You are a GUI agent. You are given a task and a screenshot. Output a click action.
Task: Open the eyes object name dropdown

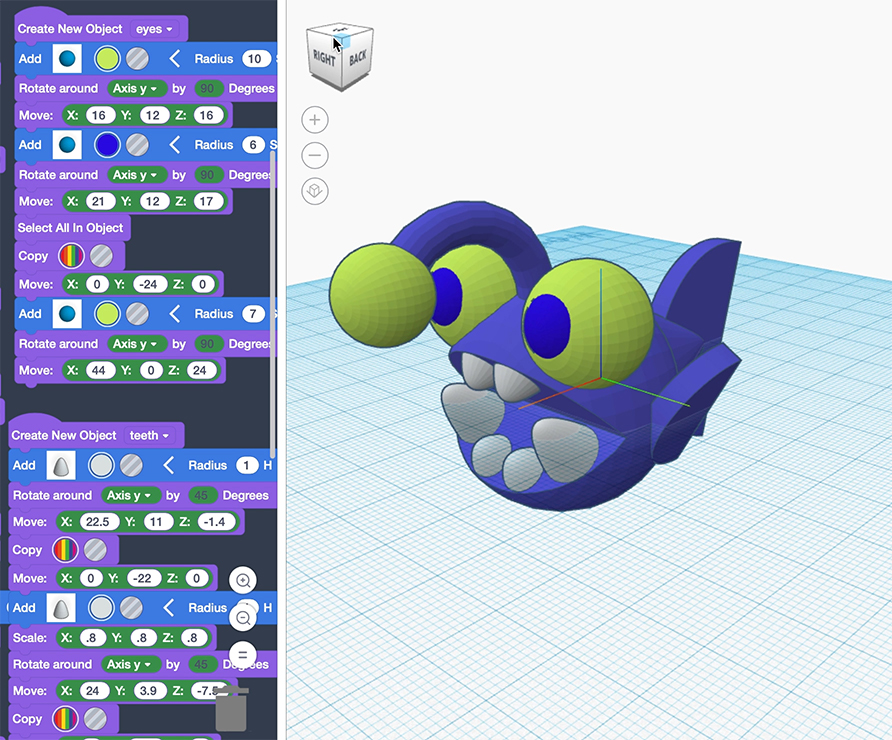[x=154, y=29]
